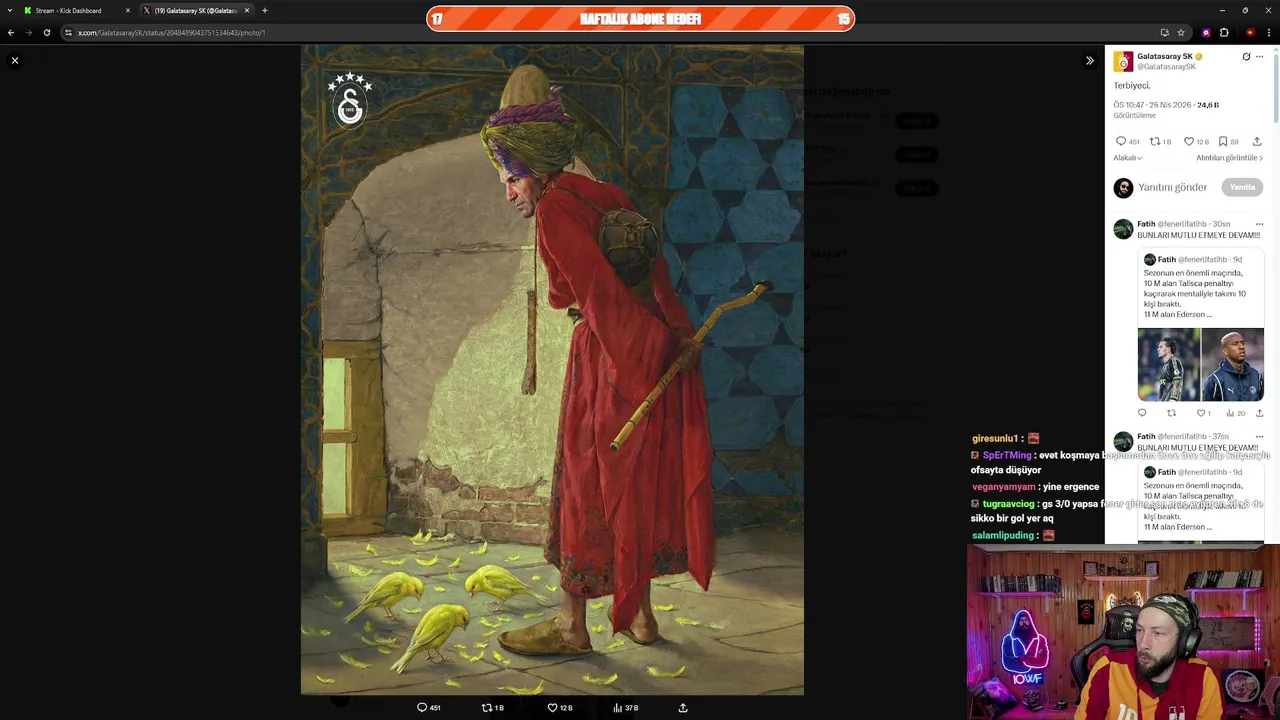Close the photo viewer with the X icon
The width and height of the screenshot is (1280, 720).
[15, 61]
